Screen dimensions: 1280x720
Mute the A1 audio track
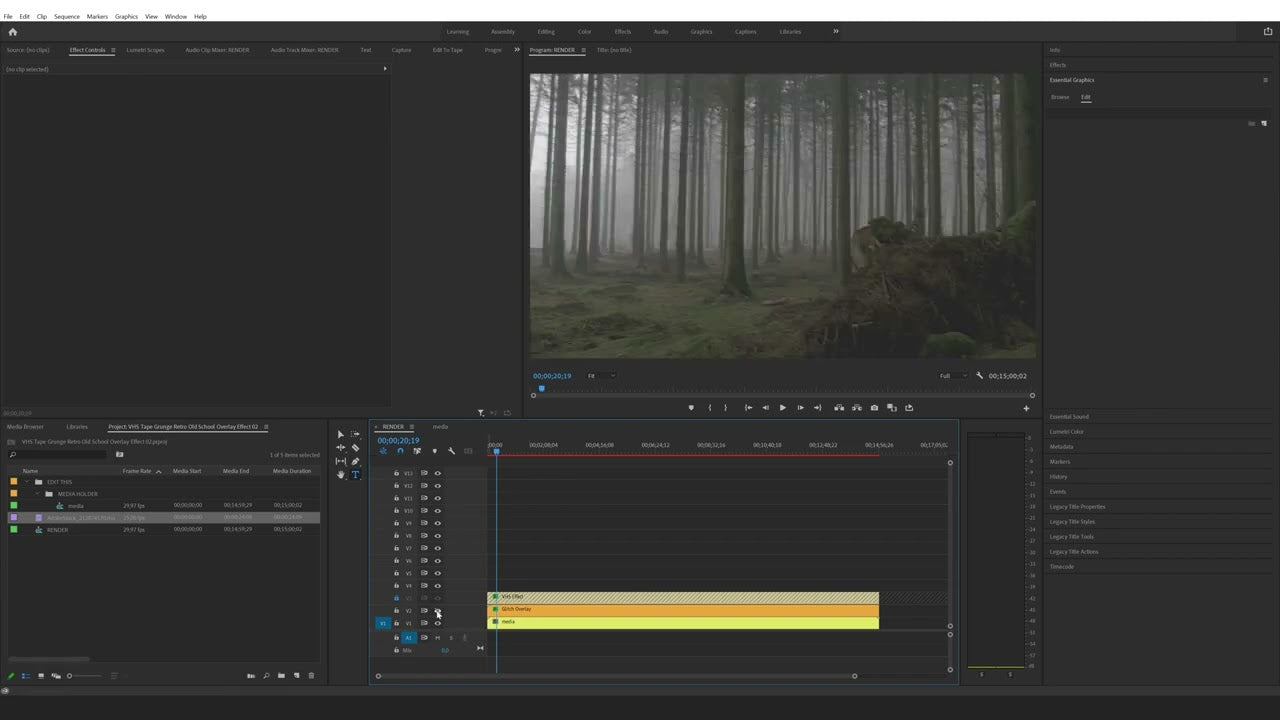(438, 637)
